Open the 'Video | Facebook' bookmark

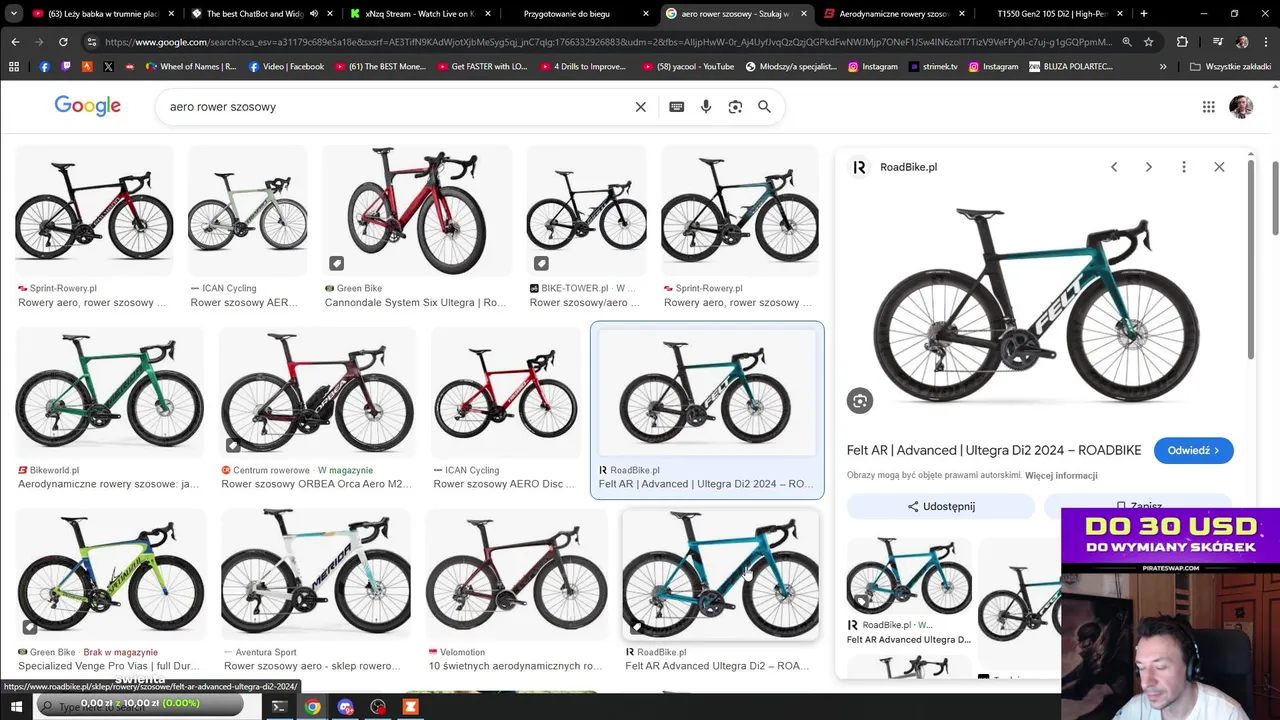286,66
